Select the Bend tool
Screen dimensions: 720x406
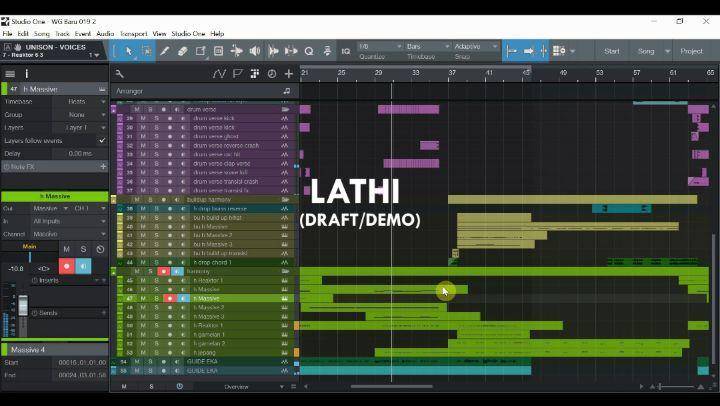click(236, 51)
